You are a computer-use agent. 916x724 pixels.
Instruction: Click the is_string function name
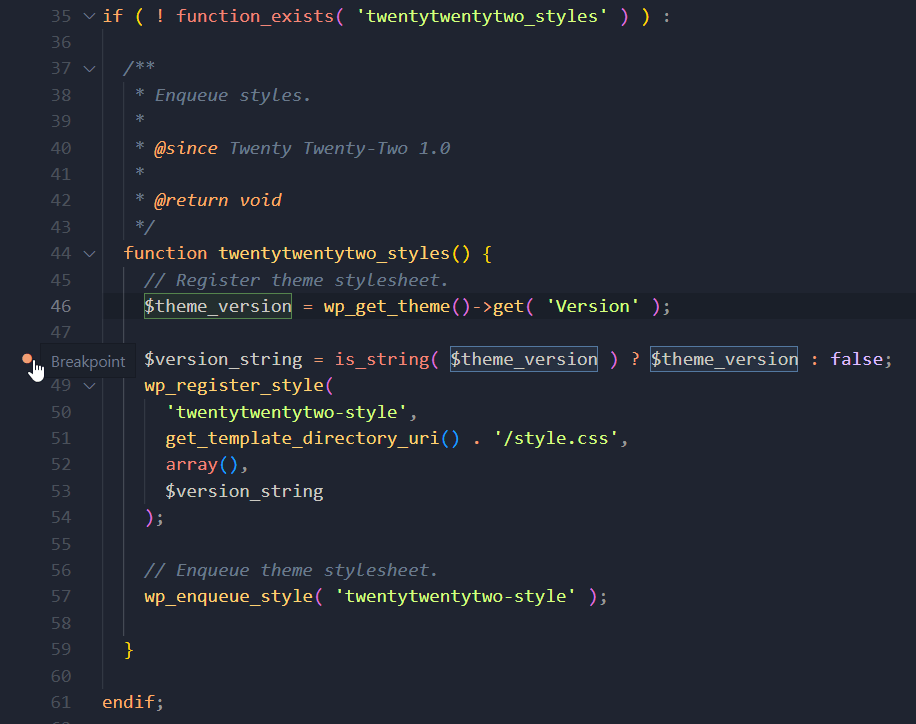382,359
